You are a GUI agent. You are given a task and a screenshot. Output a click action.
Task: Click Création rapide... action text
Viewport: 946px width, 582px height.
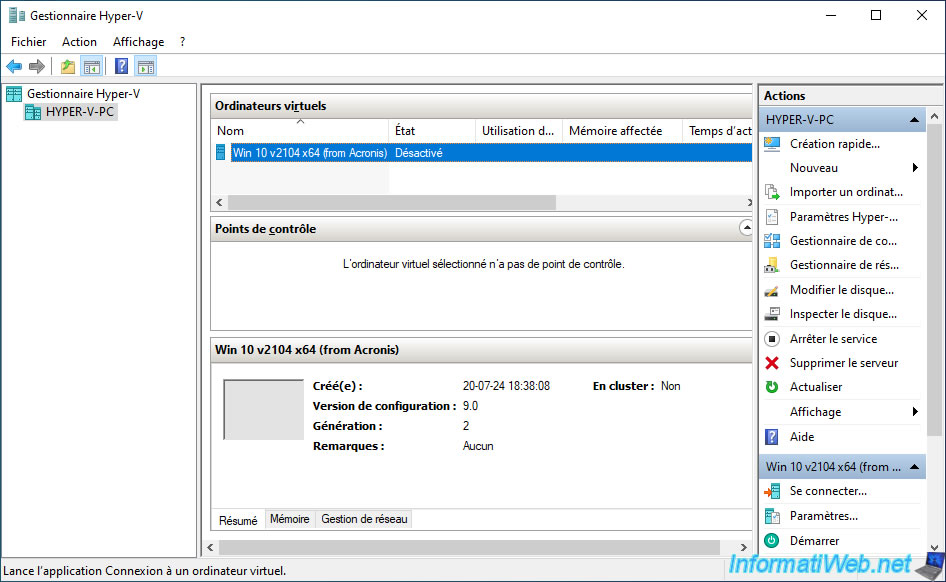click(834, 144)
